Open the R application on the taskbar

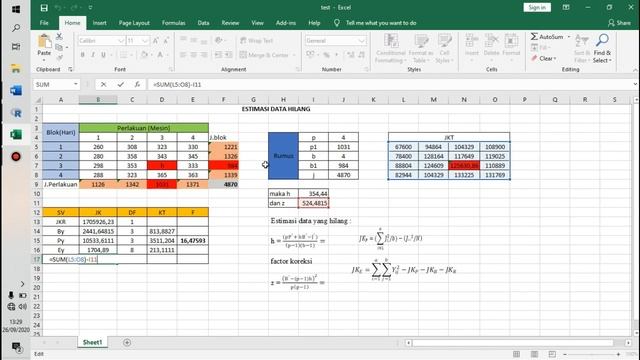(x=16, y=113)
